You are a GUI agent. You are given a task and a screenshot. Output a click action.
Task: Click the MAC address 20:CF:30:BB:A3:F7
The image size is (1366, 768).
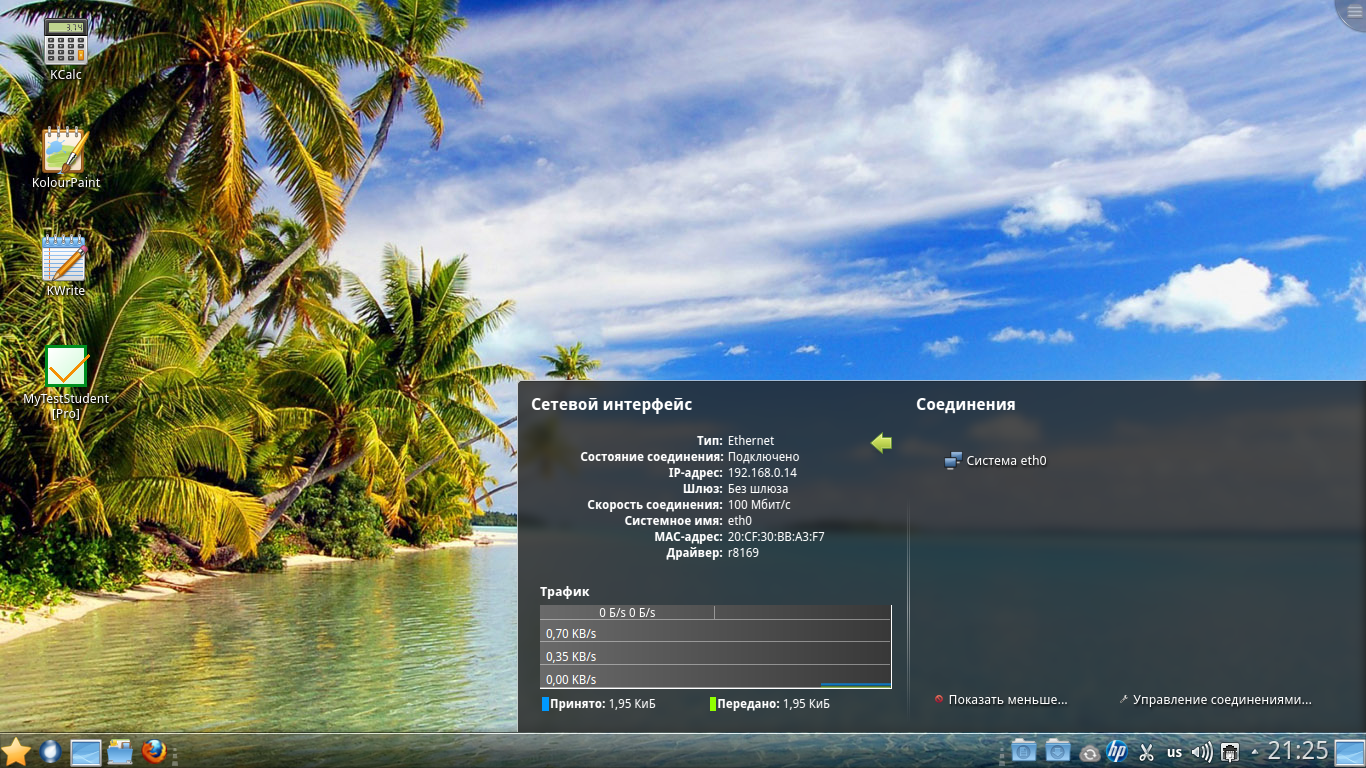point(776,537)
